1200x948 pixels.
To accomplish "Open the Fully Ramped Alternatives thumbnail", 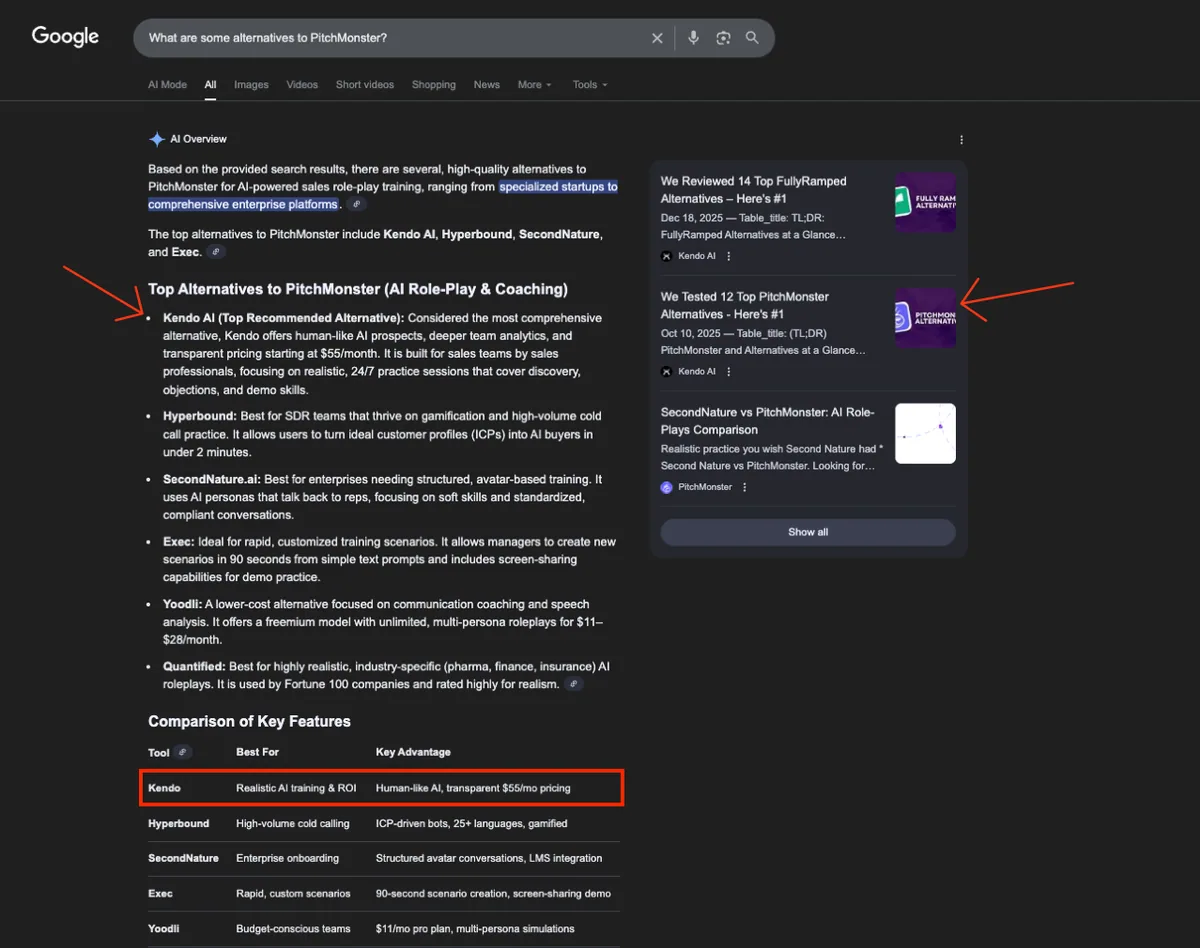I will (925, 203).
